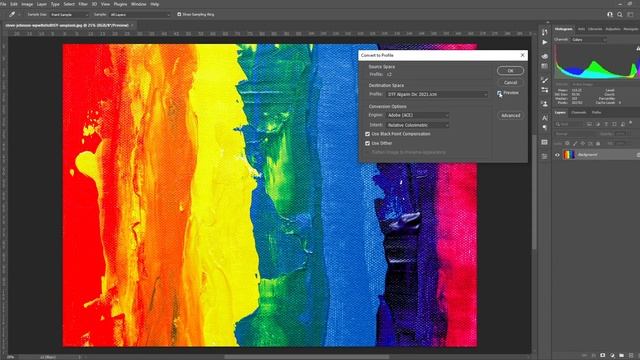Image resolution: width=640 pixels, height=360 pixels.
Task: Open the Image menu
Action: click(x=27, y=4)
